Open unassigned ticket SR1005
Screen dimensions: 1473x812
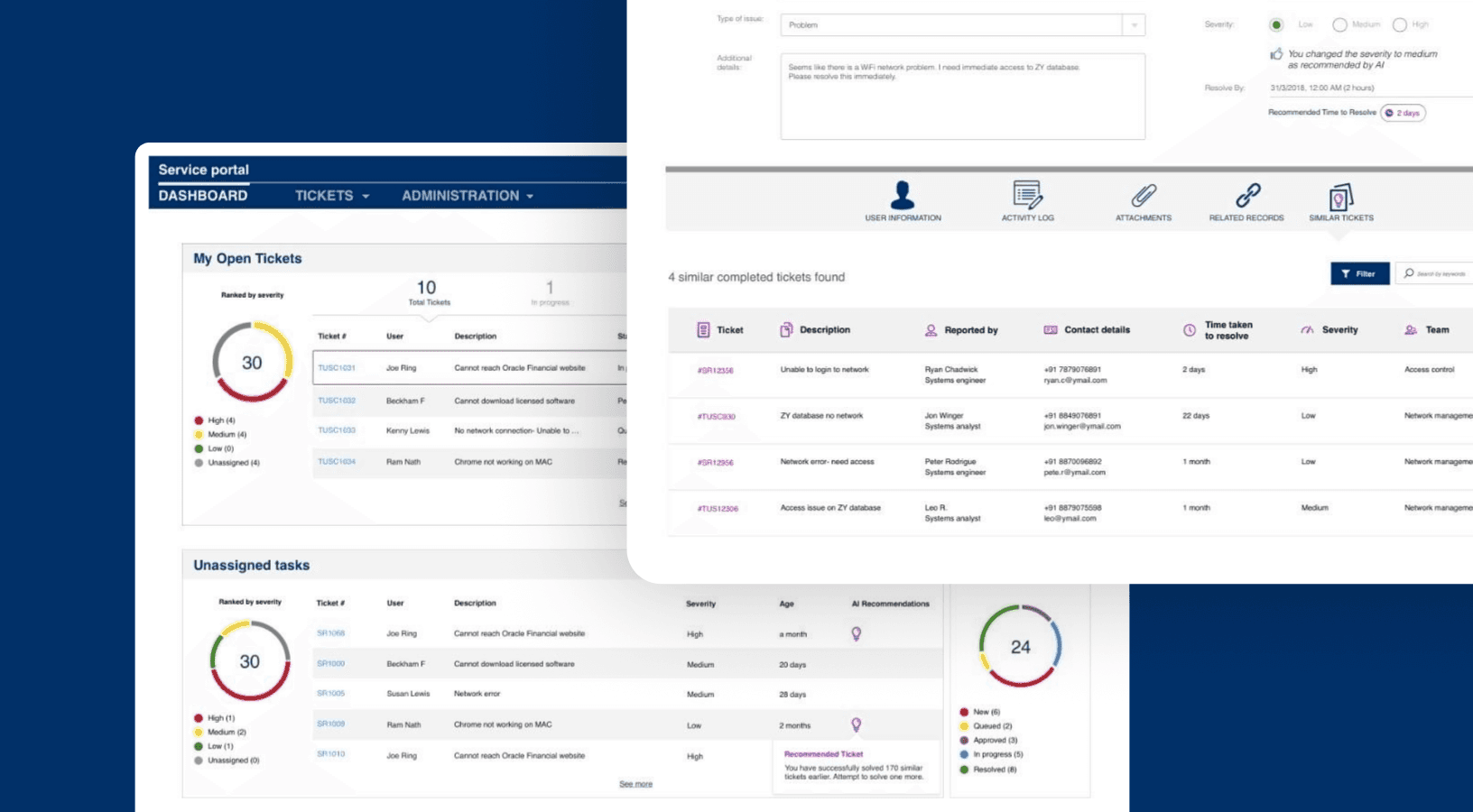point(330,694)
